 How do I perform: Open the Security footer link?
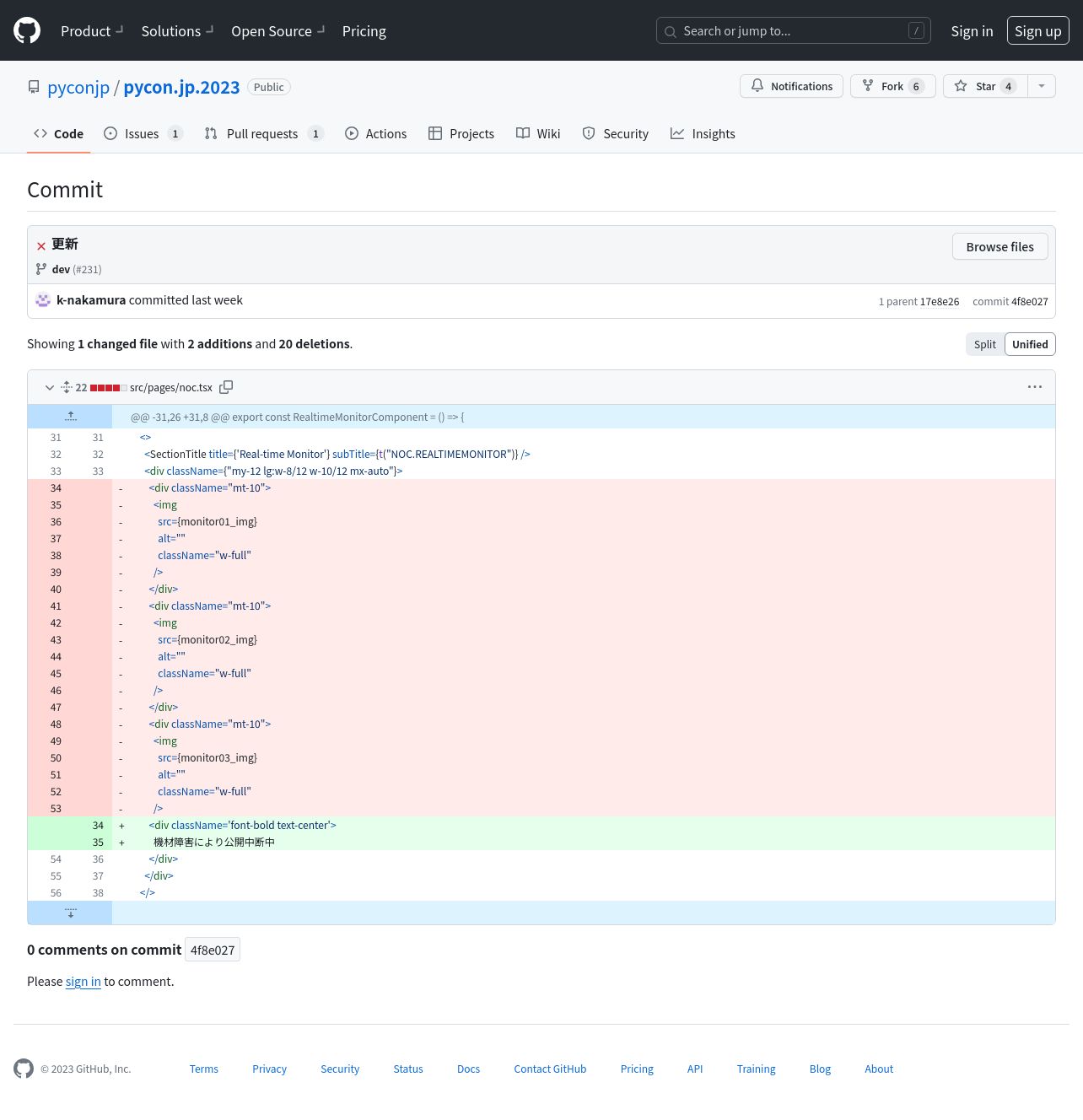click(x=340, y=1069)
